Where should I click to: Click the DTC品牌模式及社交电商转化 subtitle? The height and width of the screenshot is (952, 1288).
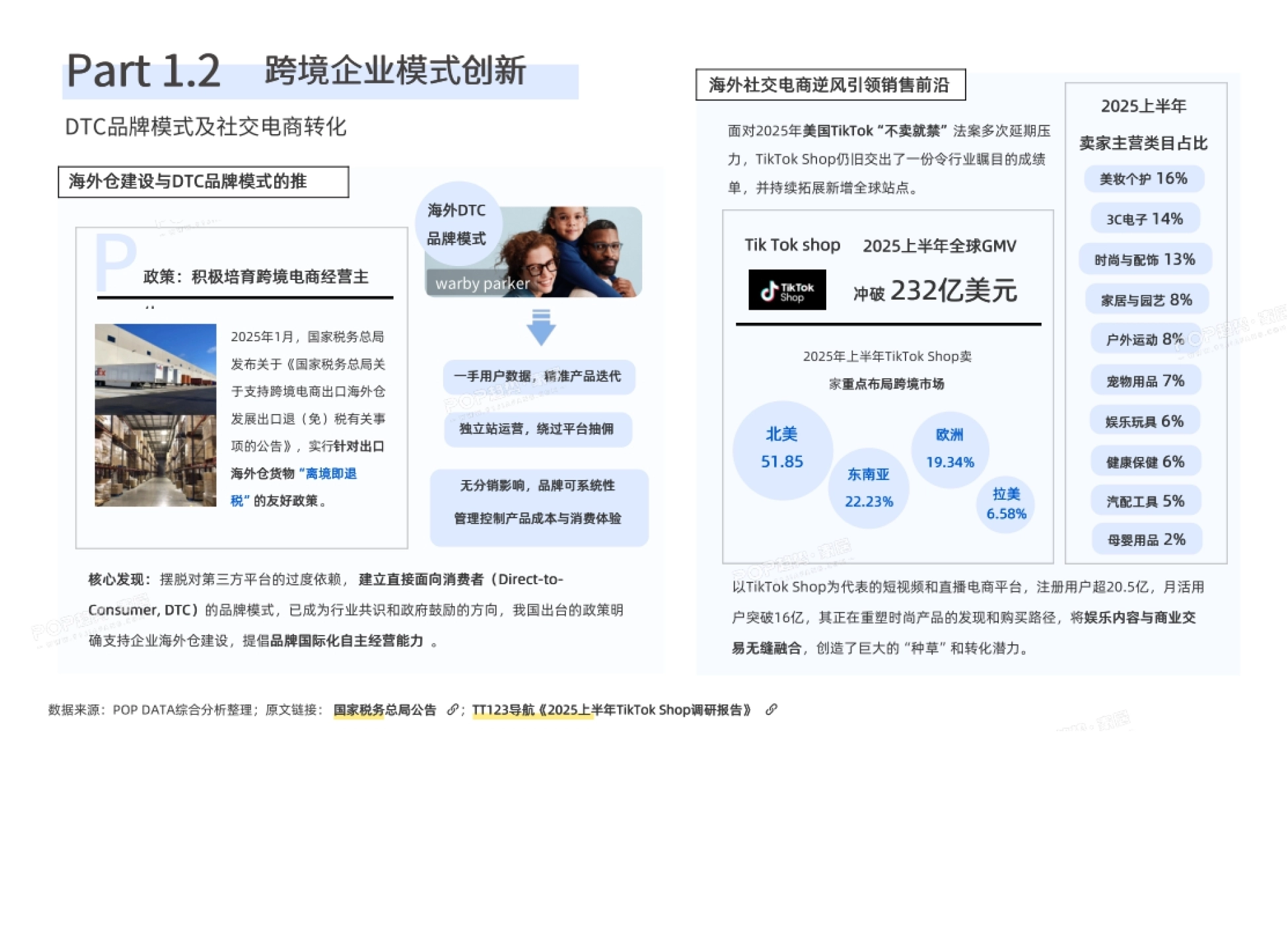pos(205,127)
